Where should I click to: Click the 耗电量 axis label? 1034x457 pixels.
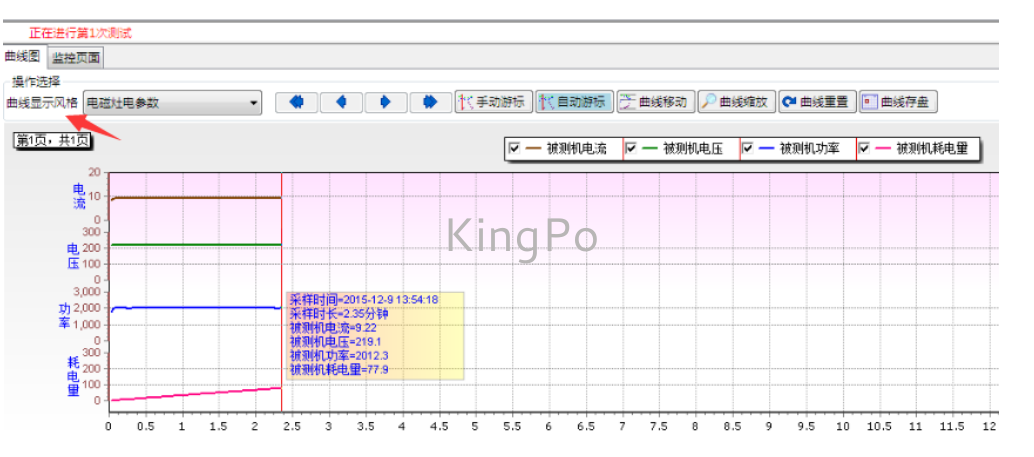[x=73, y=376]
